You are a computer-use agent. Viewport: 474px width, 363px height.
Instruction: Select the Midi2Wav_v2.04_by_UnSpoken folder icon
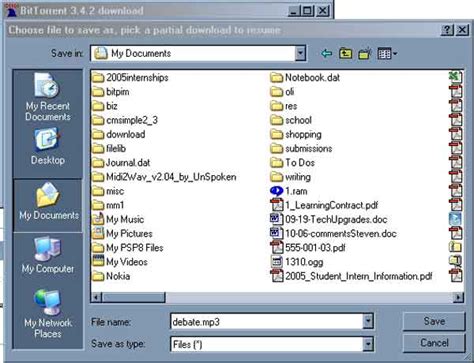click(98, 177)
